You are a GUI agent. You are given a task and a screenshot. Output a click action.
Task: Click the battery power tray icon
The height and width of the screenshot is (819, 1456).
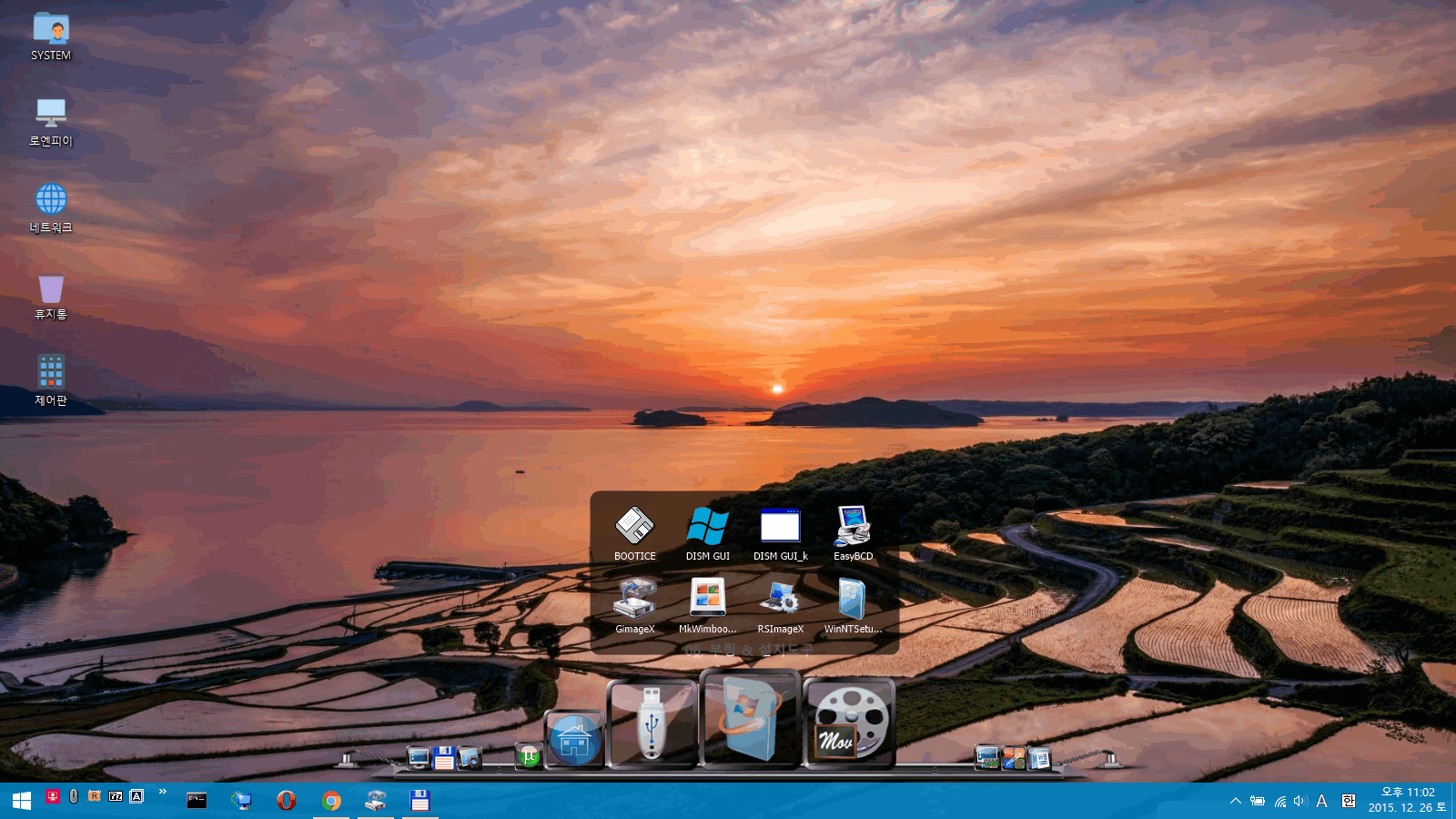(1258, 802)
